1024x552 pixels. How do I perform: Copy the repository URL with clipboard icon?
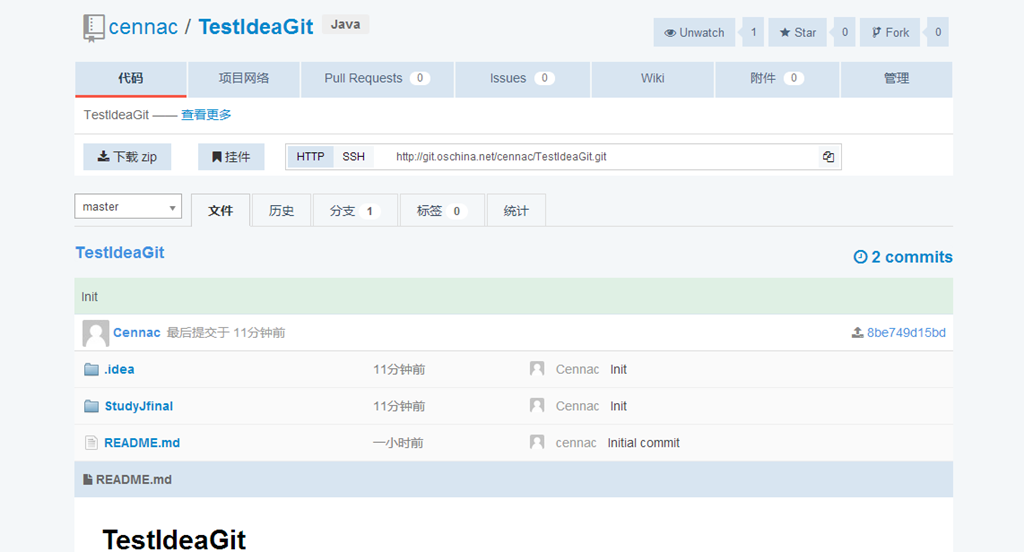pyautogui.click(x=828, y=157)
